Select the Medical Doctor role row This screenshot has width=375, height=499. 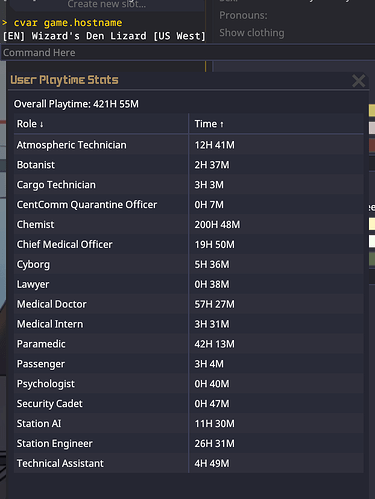click(189, 304)
